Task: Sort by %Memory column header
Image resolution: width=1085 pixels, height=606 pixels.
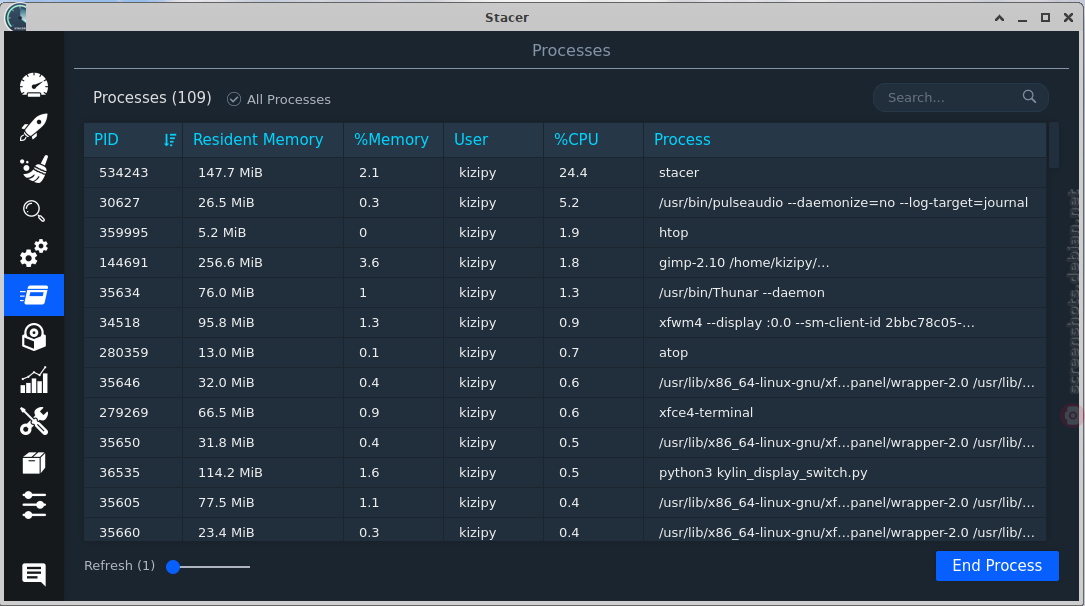Action: tap(393, 140)
